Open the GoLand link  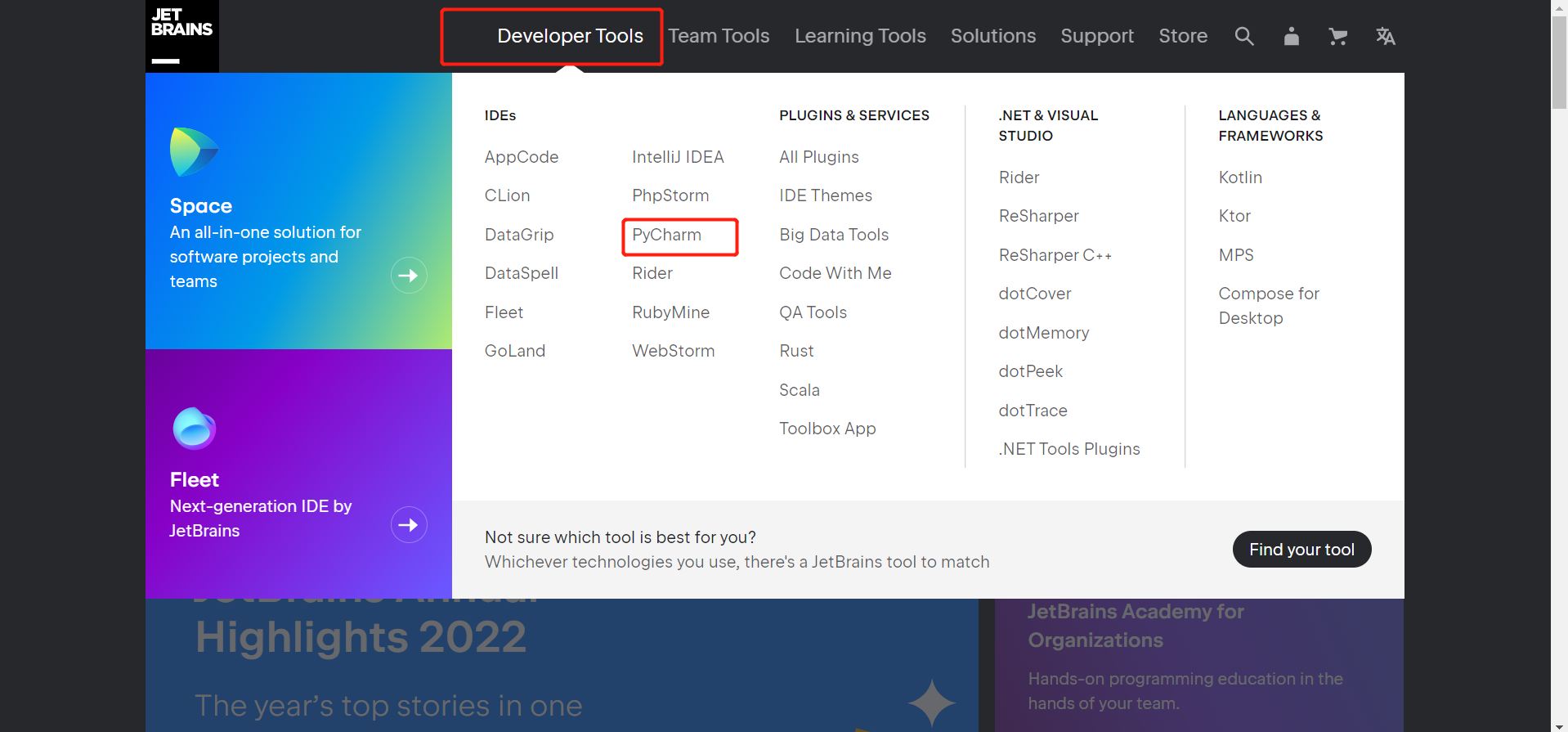click(x=515, y=351)
